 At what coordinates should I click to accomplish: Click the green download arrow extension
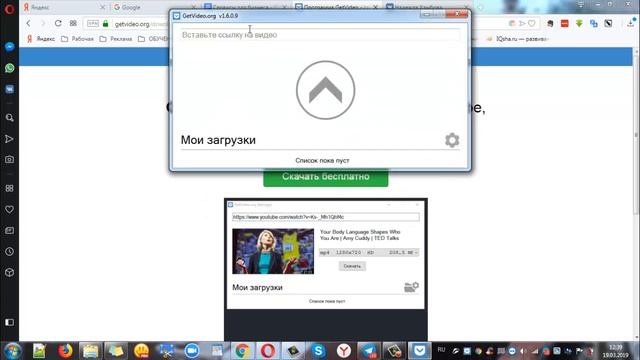(579, 24)
